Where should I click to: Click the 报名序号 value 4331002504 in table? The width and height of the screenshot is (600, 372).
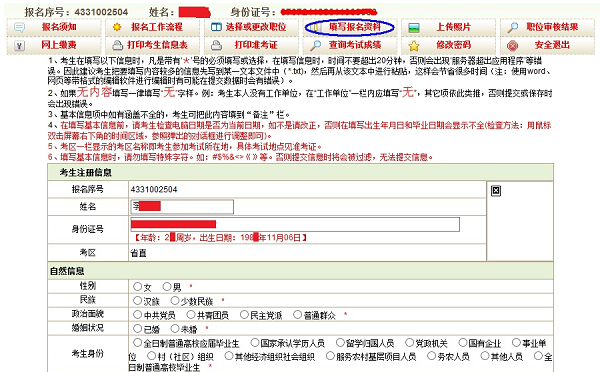[154, 189]
